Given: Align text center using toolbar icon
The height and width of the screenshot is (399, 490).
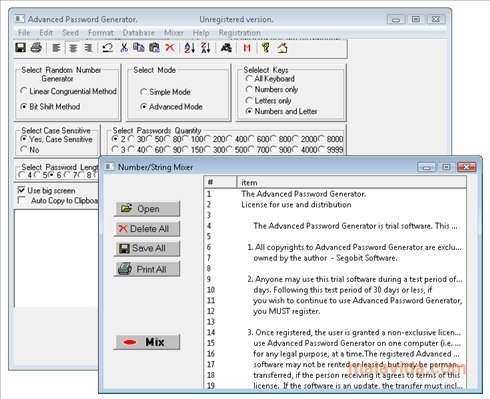Looking at the screenshot, I should coord(73,48).
